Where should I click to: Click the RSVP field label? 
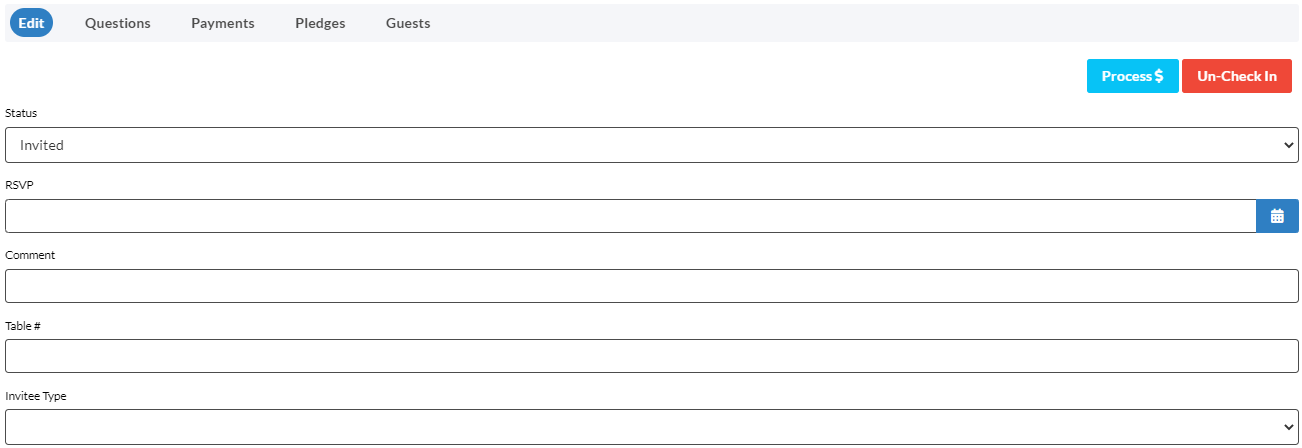coord(20,185)
